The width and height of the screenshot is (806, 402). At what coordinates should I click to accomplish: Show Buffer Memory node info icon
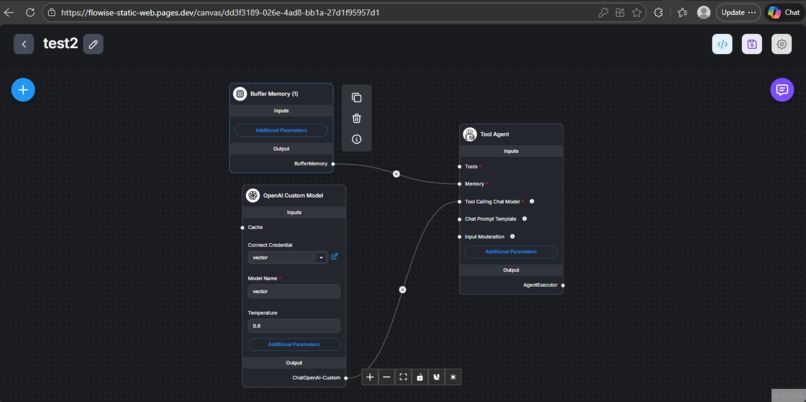pos(357,139)
